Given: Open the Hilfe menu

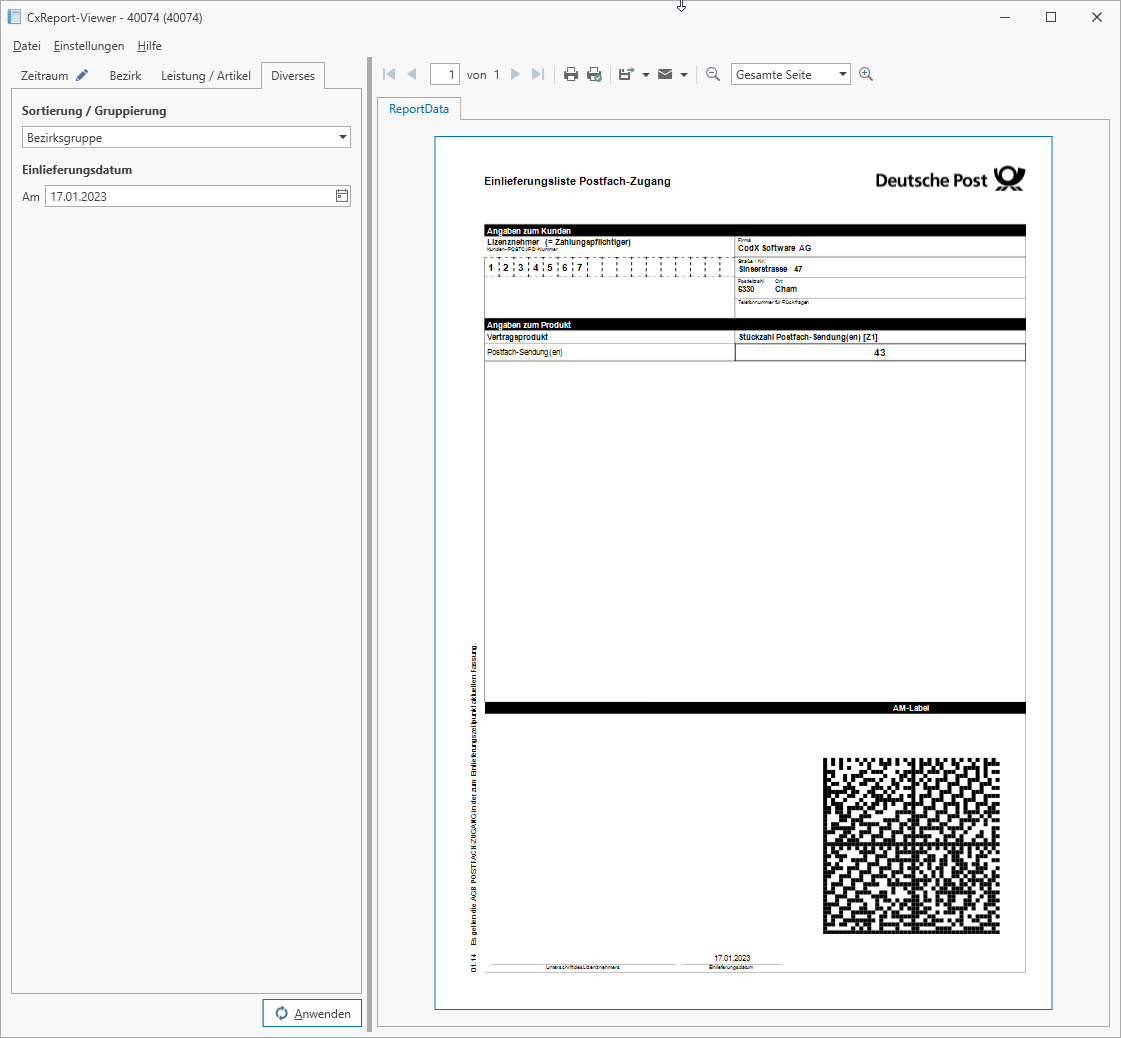Looking at the screenshot, I should coord(149,46).
